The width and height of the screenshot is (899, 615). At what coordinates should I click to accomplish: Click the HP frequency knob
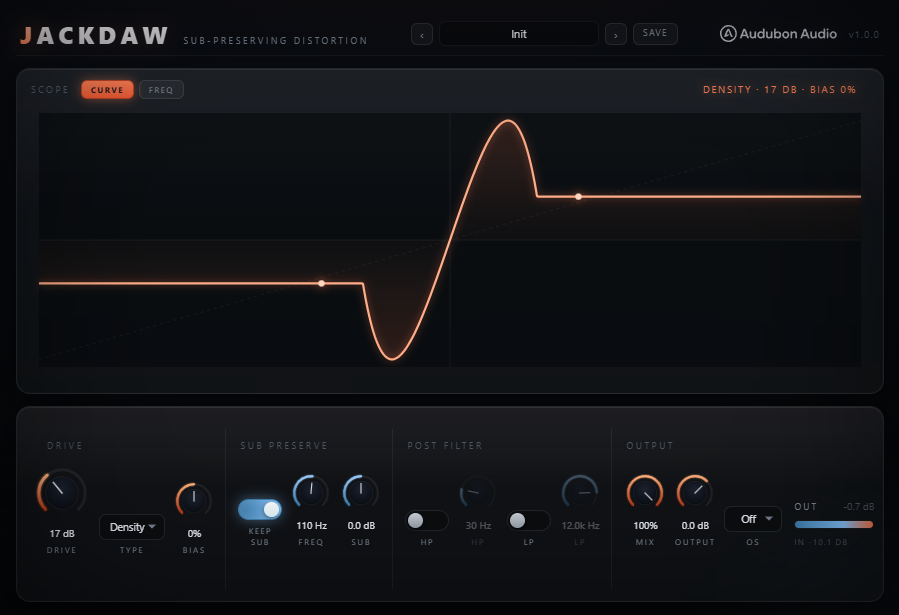(x=477, y=492)
